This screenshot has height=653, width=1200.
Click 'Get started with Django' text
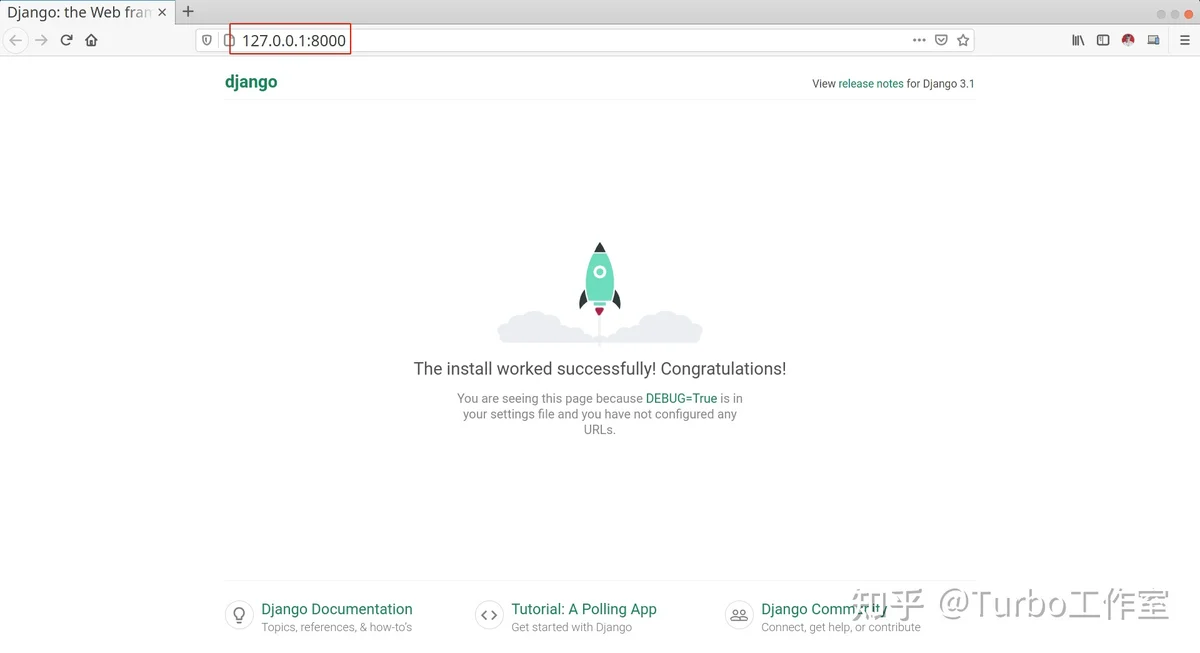click(571, 627)
